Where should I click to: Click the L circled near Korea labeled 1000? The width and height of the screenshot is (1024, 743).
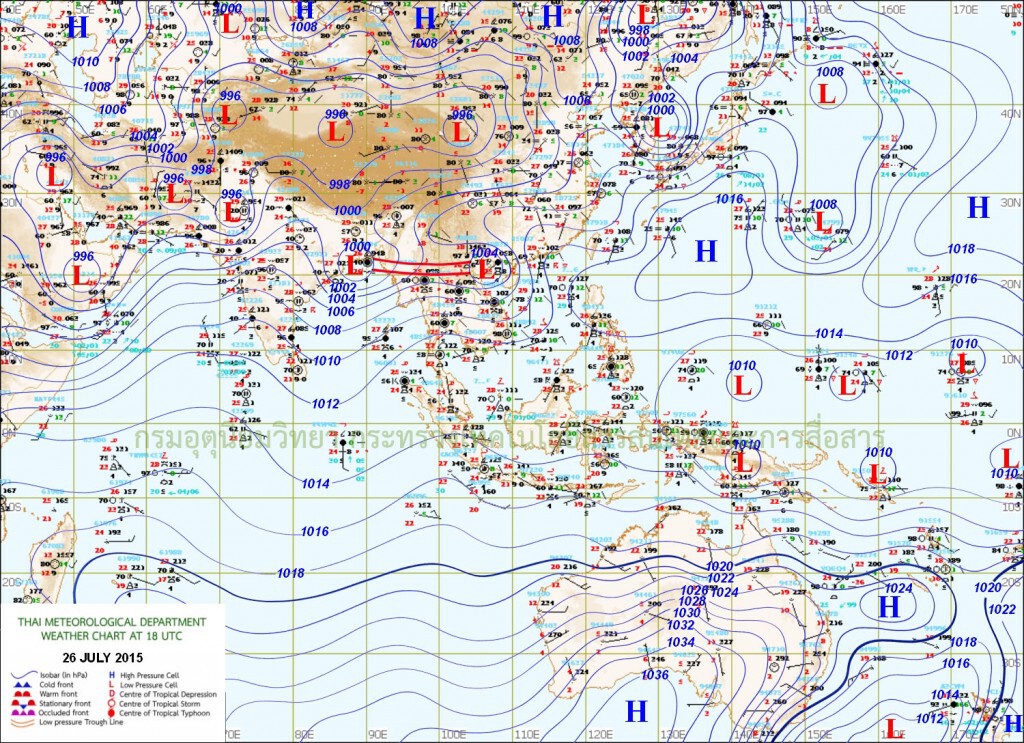coord(661,127)
